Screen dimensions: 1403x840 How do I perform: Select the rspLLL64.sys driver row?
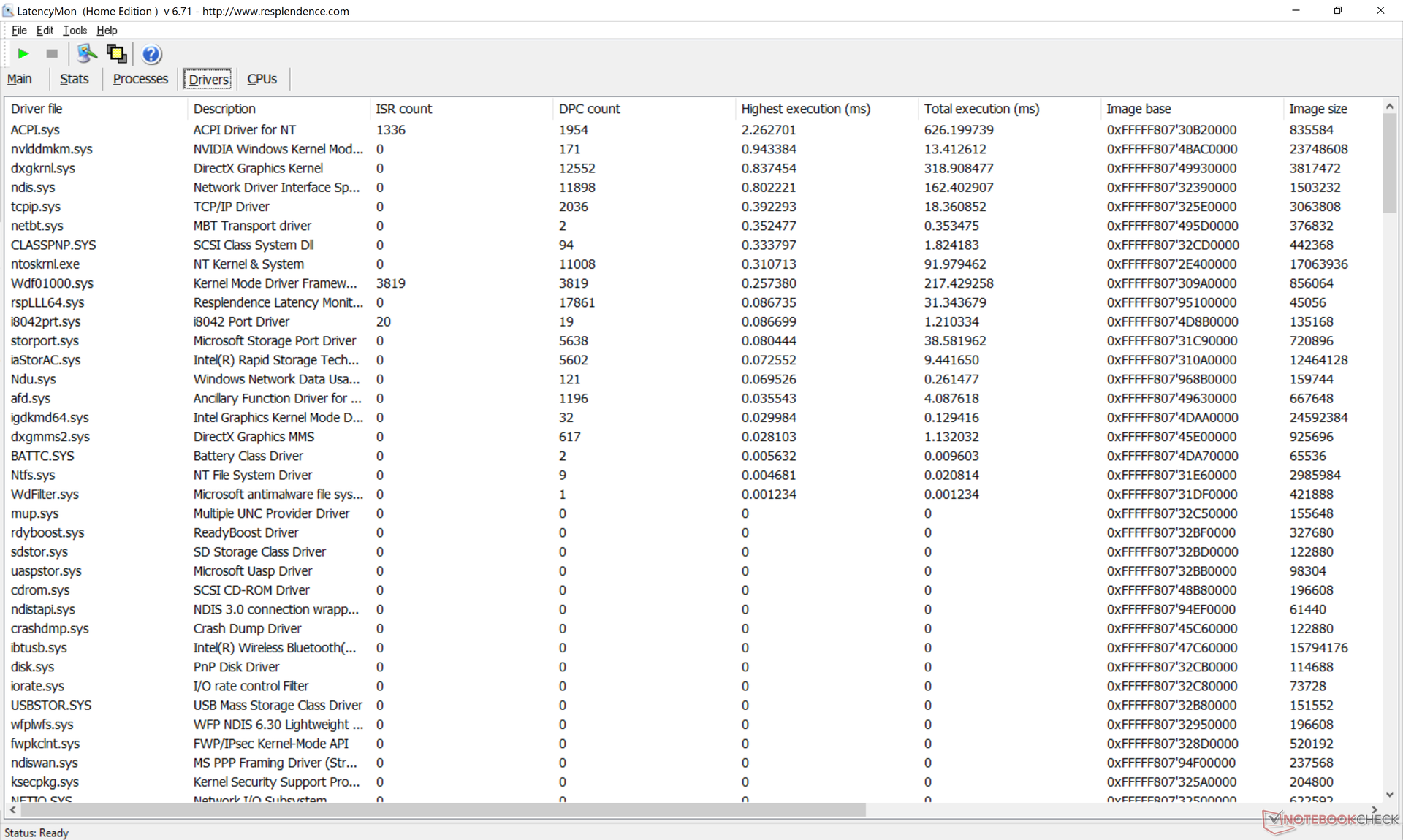point(693,302)
